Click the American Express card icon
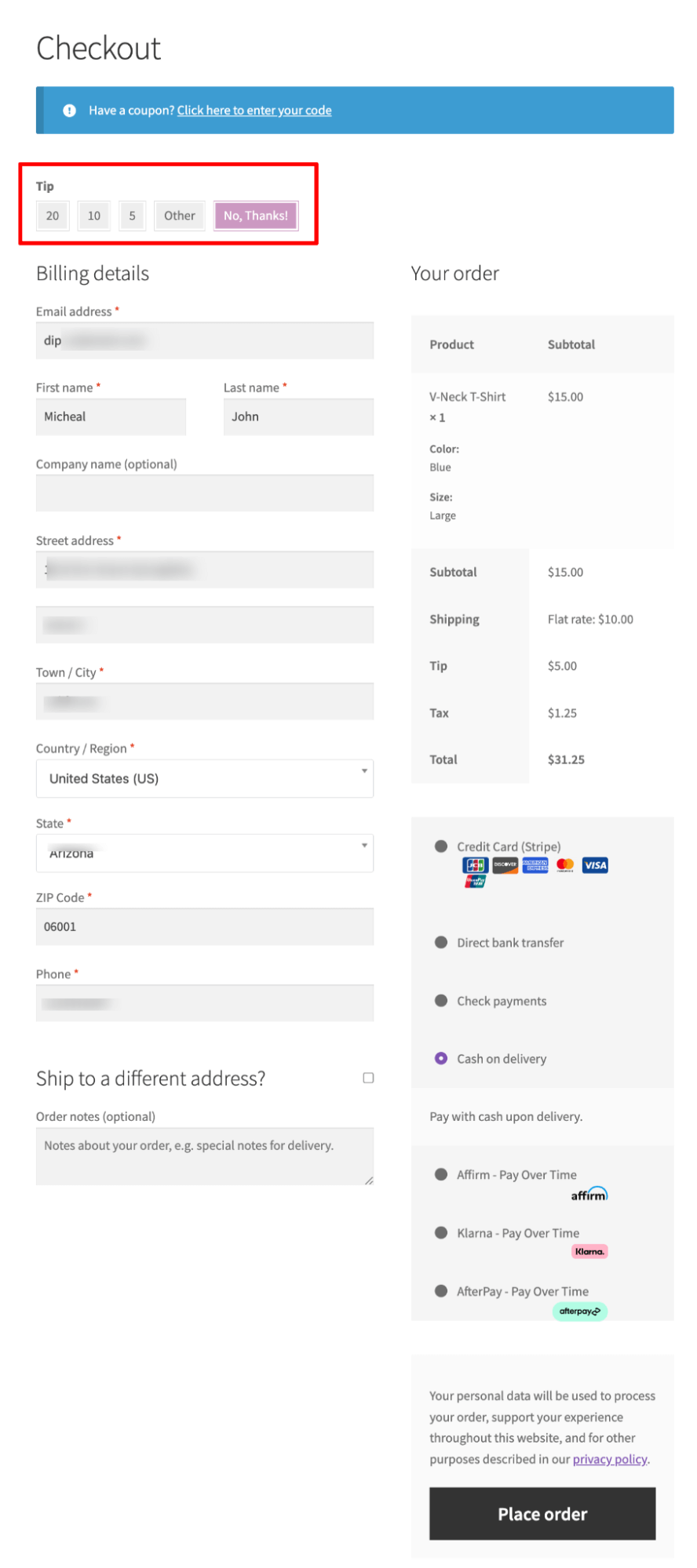 (535, 865)
